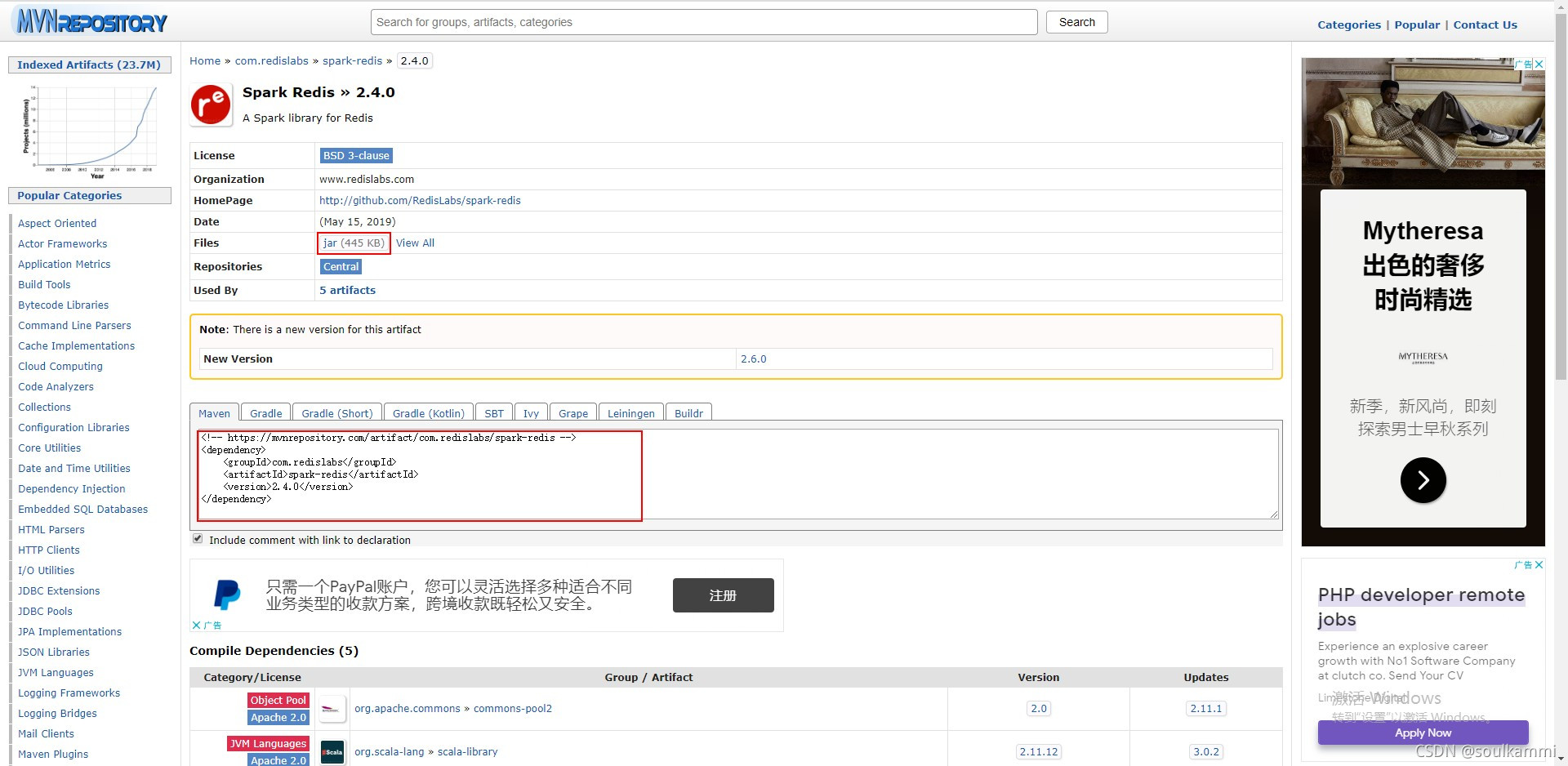This screenshot has width=1568, height=766.
Task: Click scala-library version 2.11.12
Action: (x=1039, y=751)
